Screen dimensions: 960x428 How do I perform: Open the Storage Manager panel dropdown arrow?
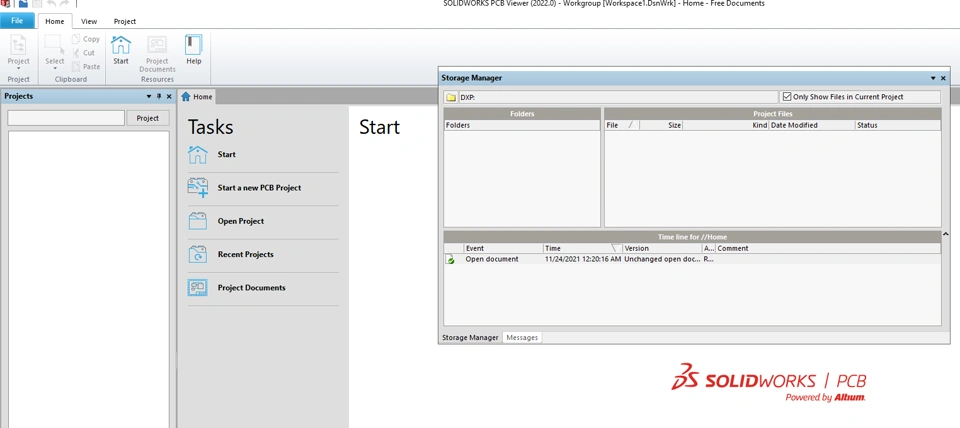click(933, 78)
